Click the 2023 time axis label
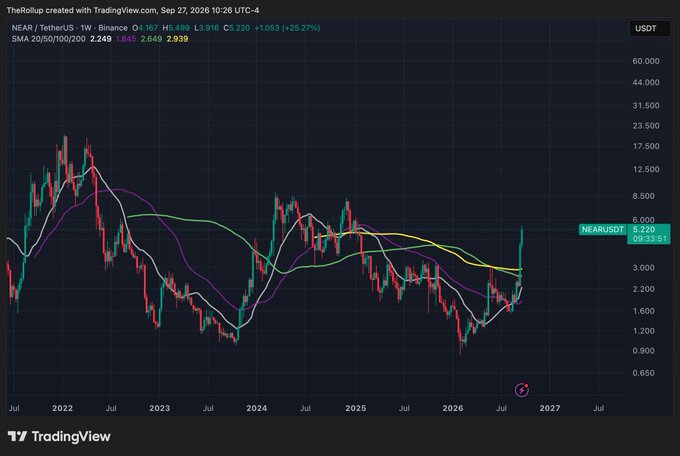Viewport: 680px width, 456px height. 160,408
